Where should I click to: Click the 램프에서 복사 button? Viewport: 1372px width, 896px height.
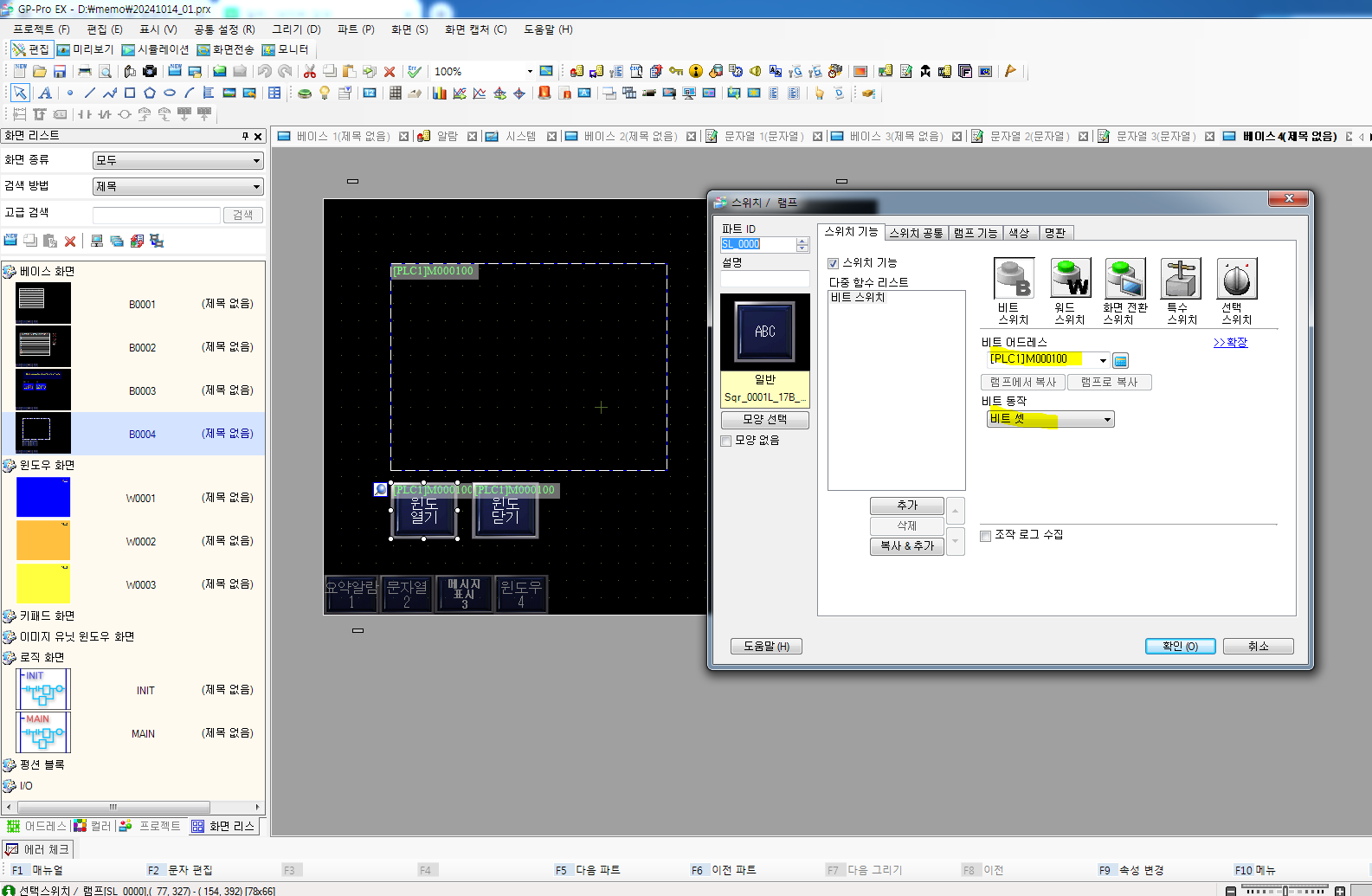coord(1023,383)
